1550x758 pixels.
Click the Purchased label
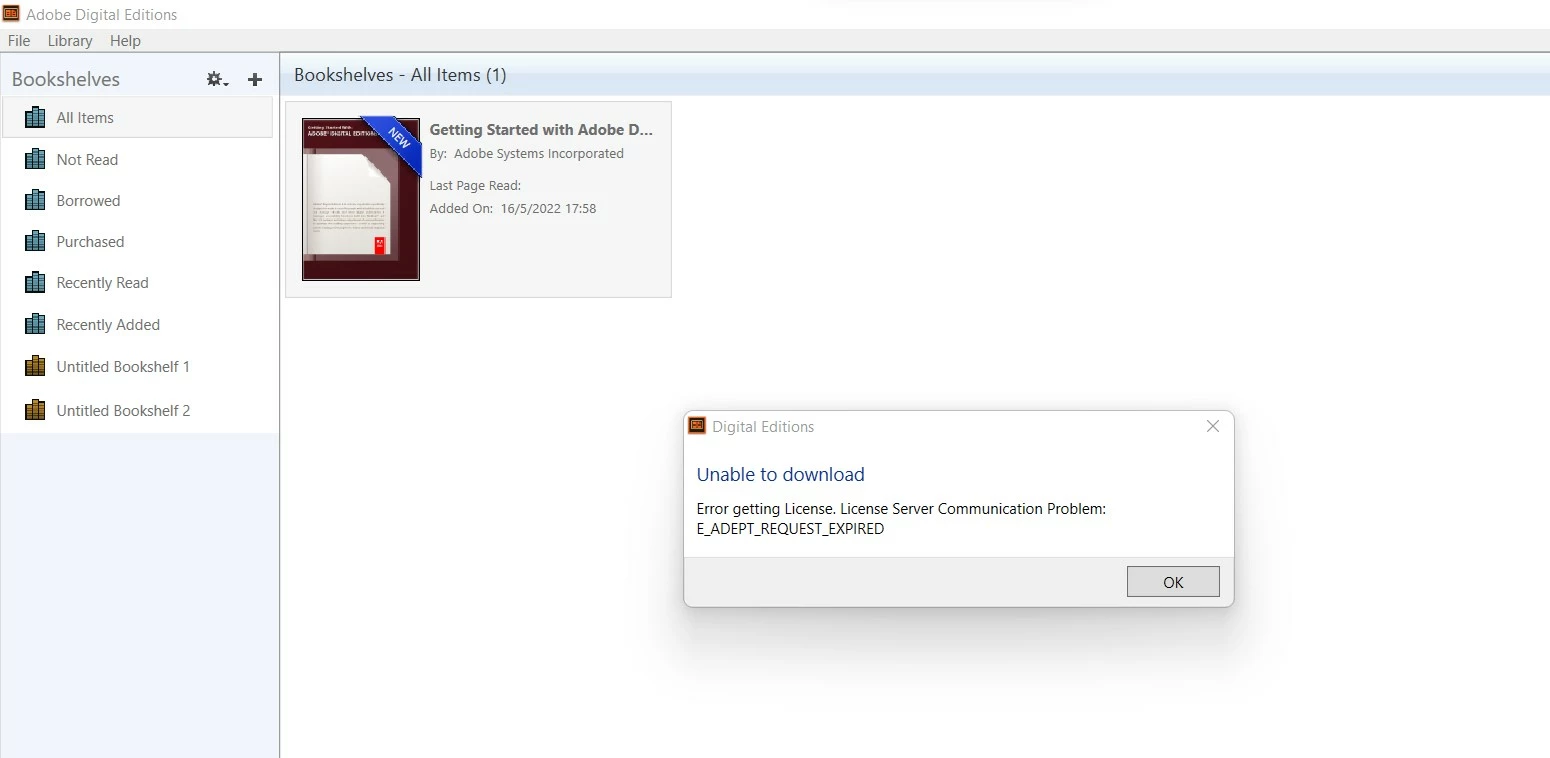point(90,241)
